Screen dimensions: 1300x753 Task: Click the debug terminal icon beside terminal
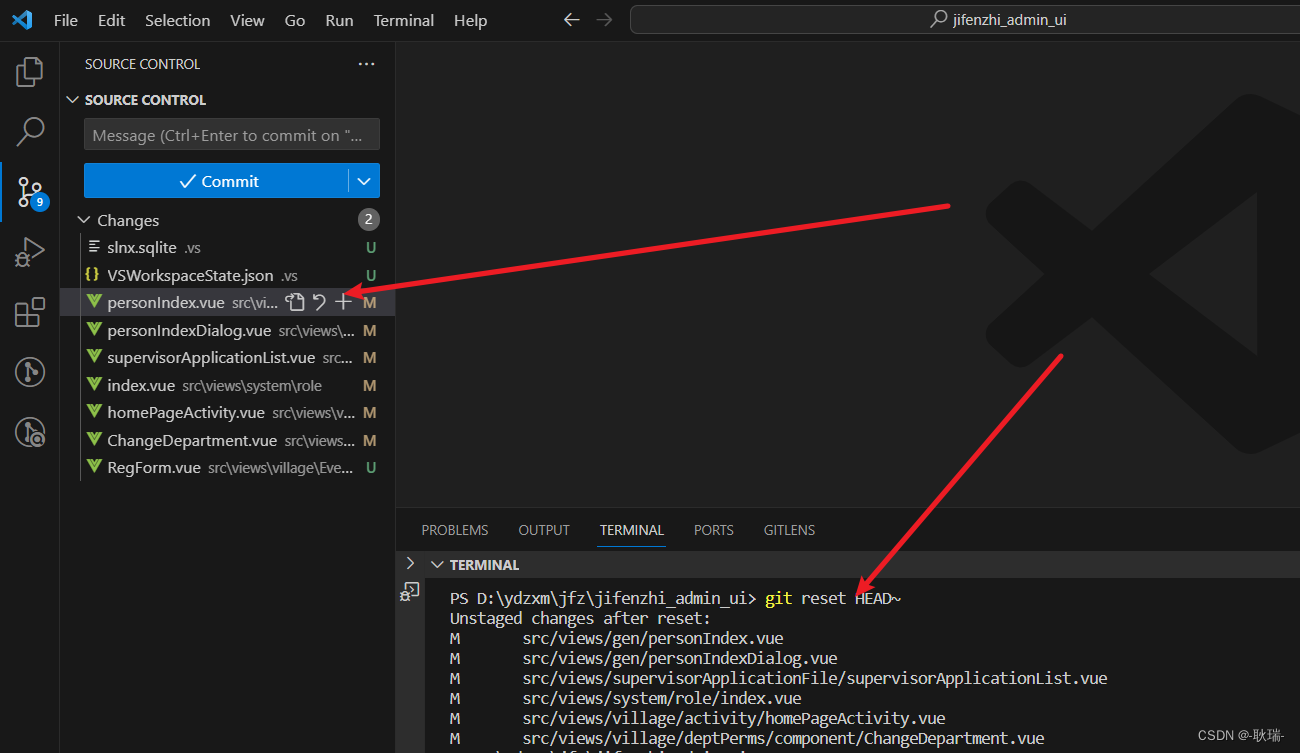click(x=410, y=591)
